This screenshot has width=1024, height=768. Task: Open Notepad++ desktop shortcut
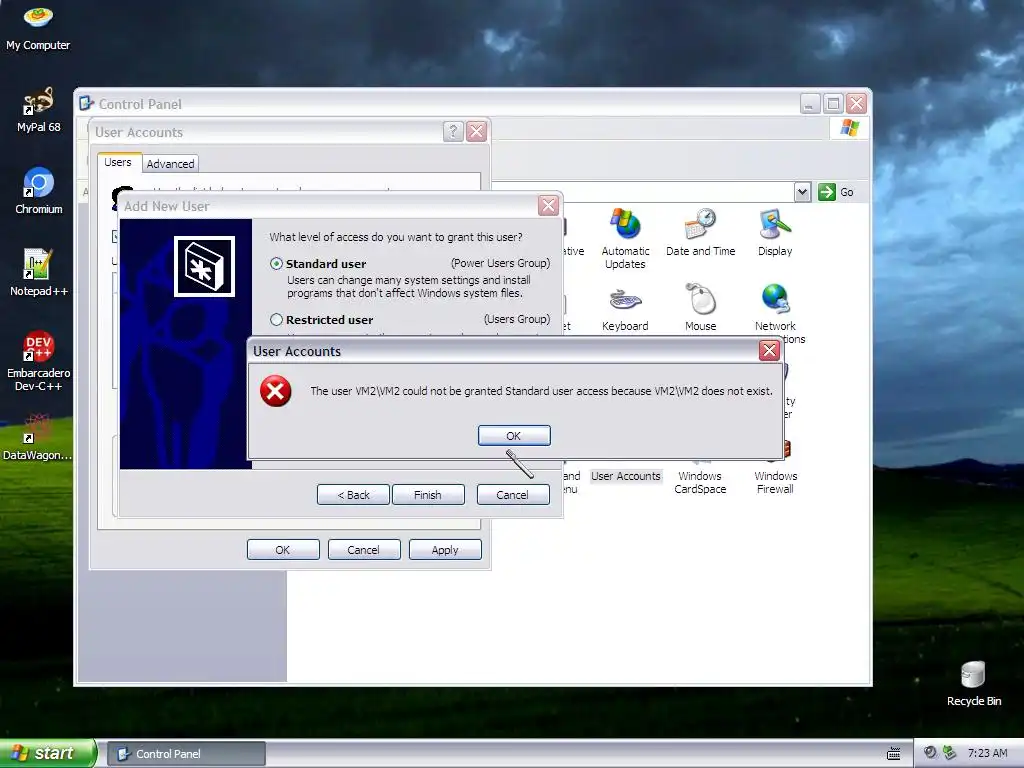[39, 273]
